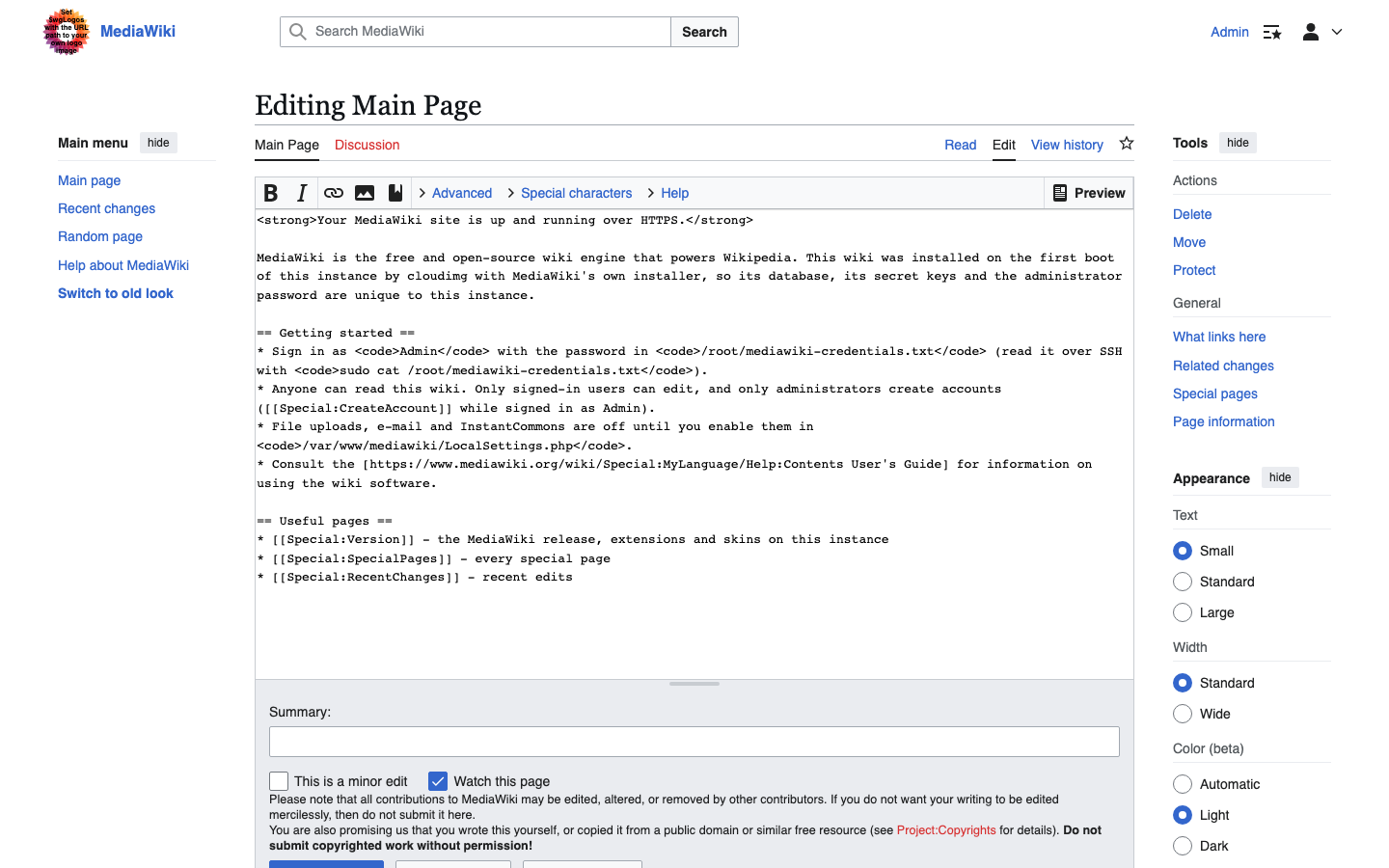
Task: Select Standard text size
Action: 1183,582
